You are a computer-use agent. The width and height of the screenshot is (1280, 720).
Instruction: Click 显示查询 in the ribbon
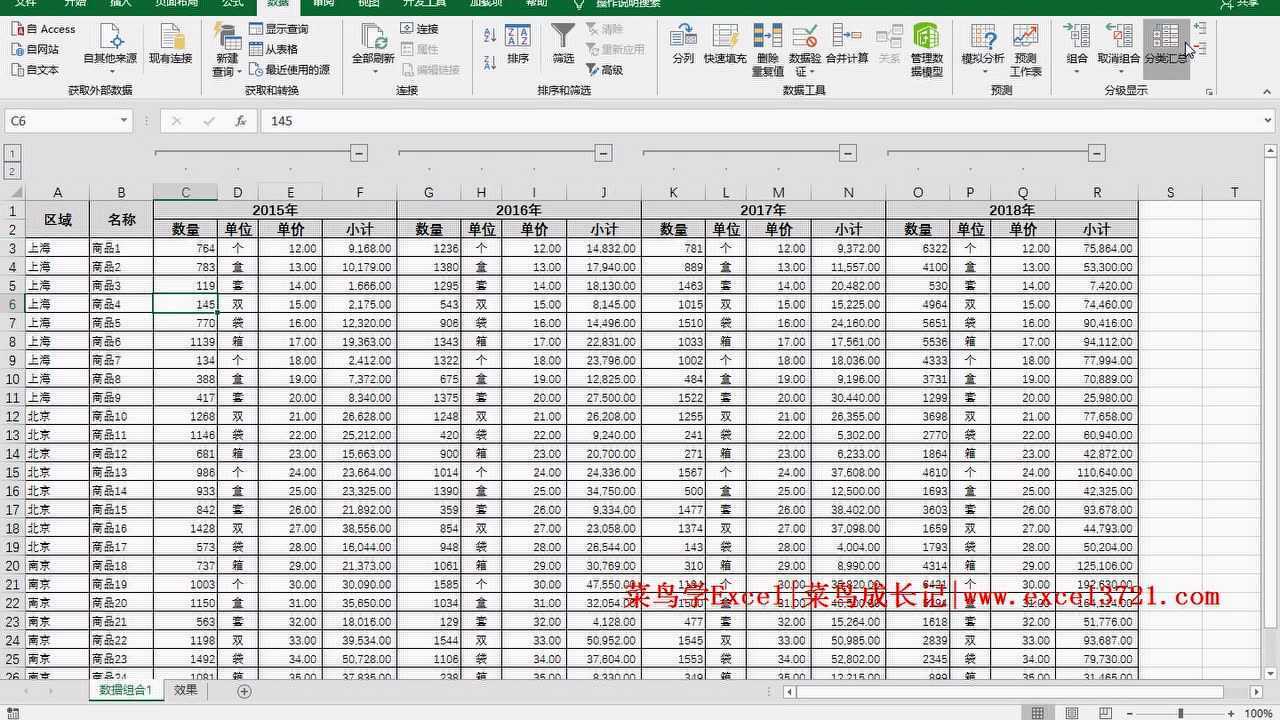pos(278,29)
